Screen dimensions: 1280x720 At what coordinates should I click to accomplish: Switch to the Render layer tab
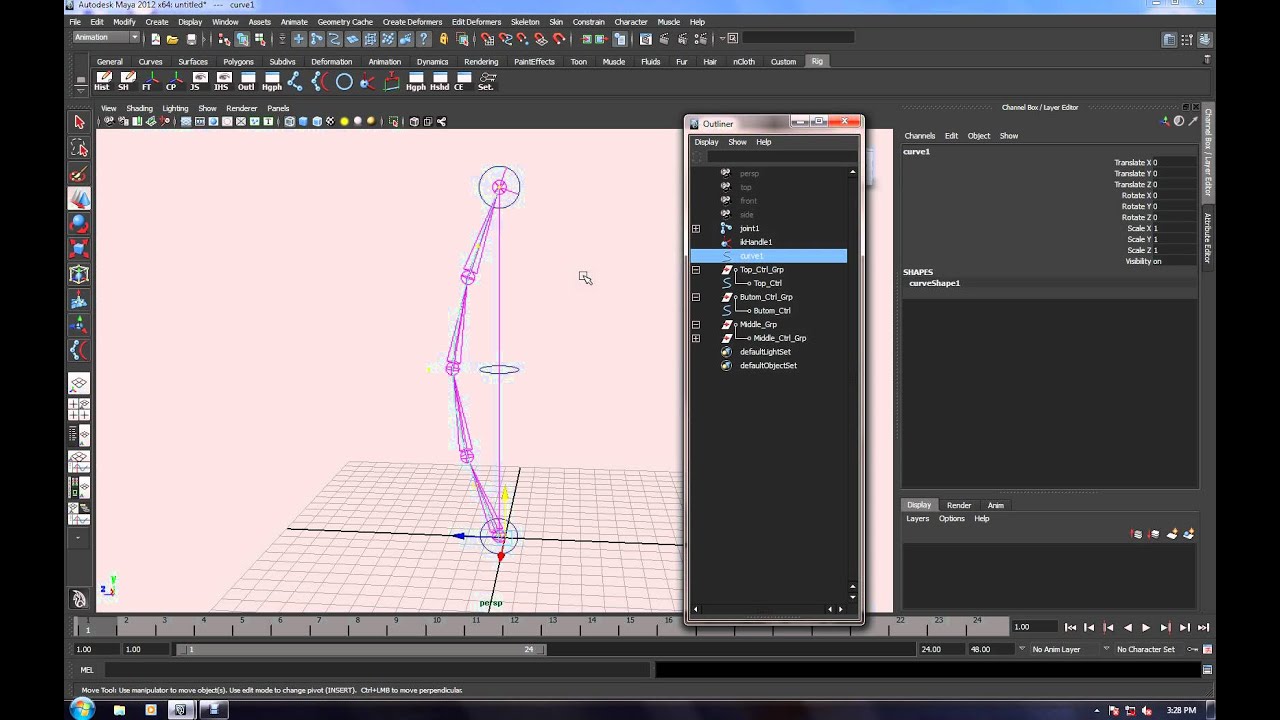pos(959,505)
